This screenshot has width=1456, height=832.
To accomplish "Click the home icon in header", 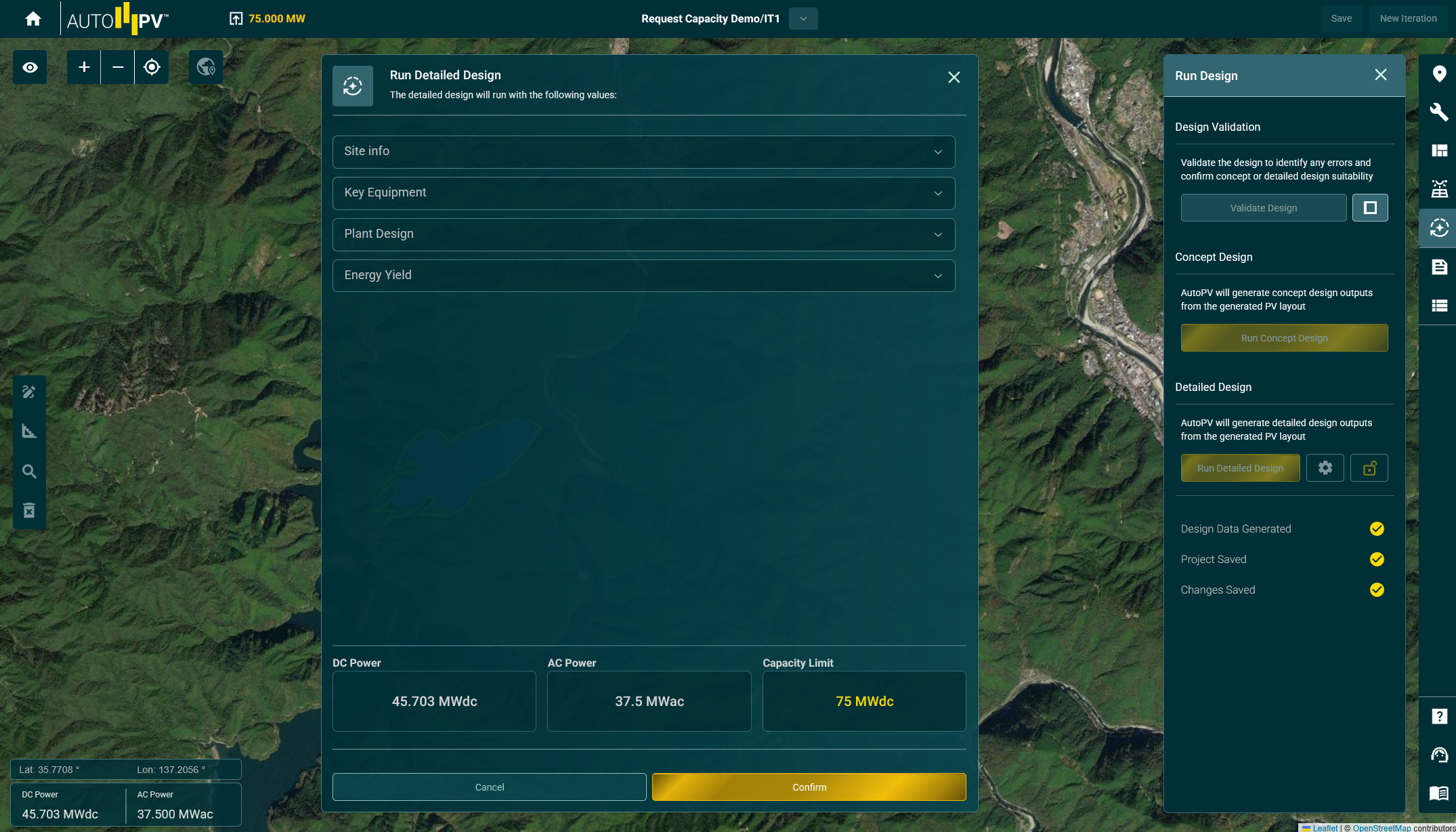I will (x=33, y=19).
